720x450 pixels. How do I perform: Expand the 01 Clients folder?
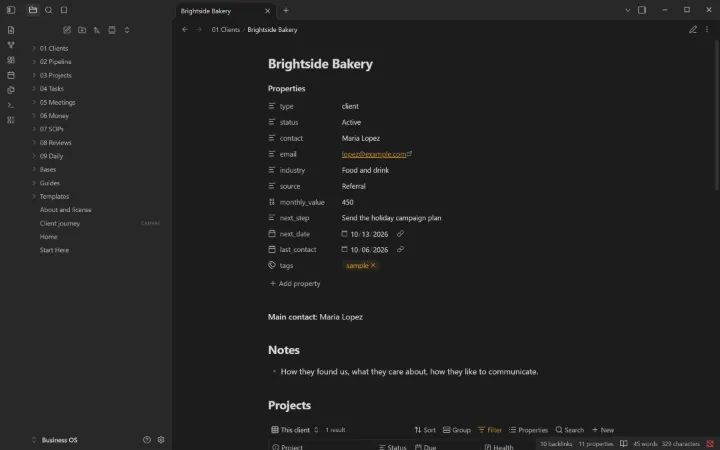tap(34, 48)
